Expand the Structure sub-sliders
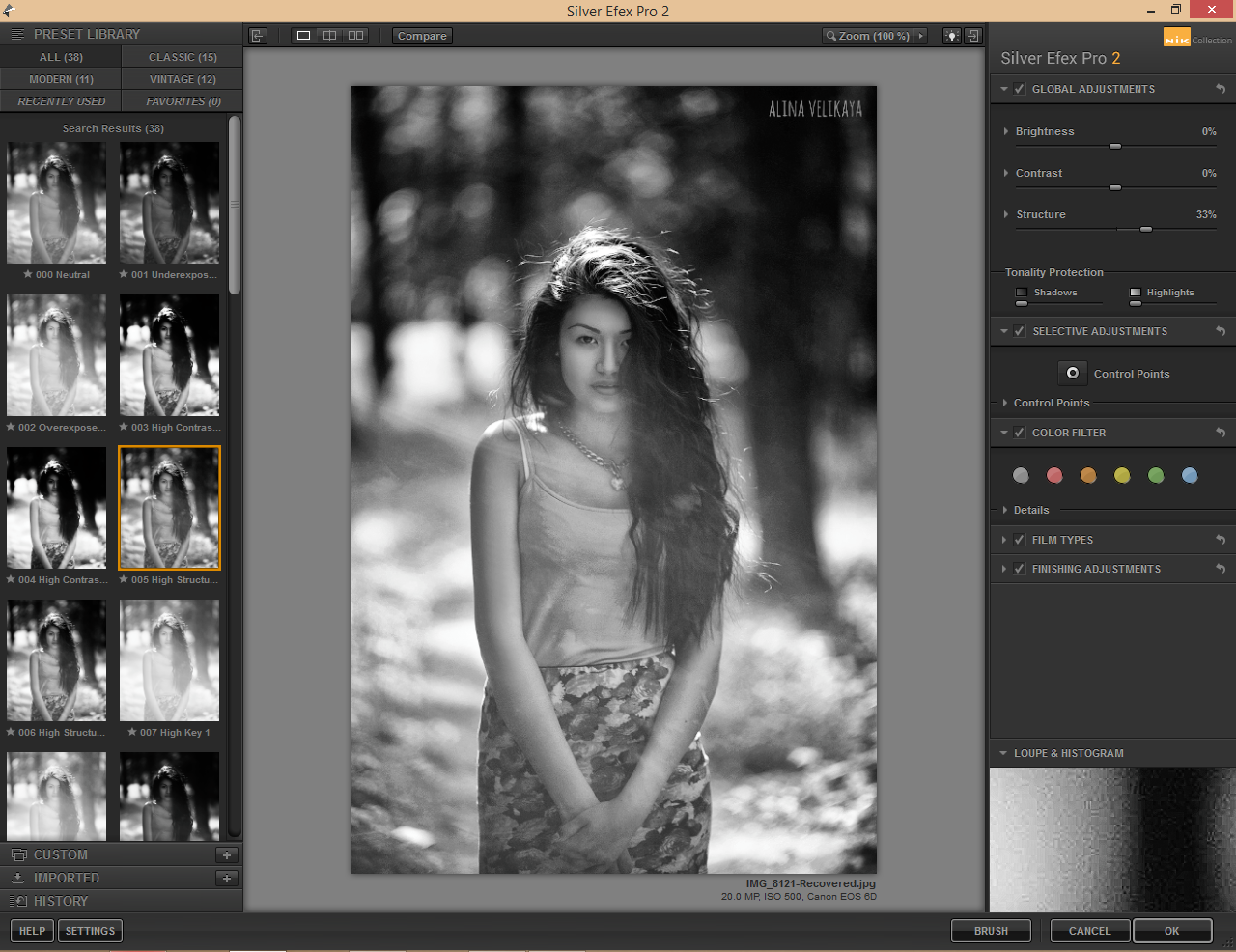The image size is (1236, 952). pyautogui.click(x=1006, y=214)
